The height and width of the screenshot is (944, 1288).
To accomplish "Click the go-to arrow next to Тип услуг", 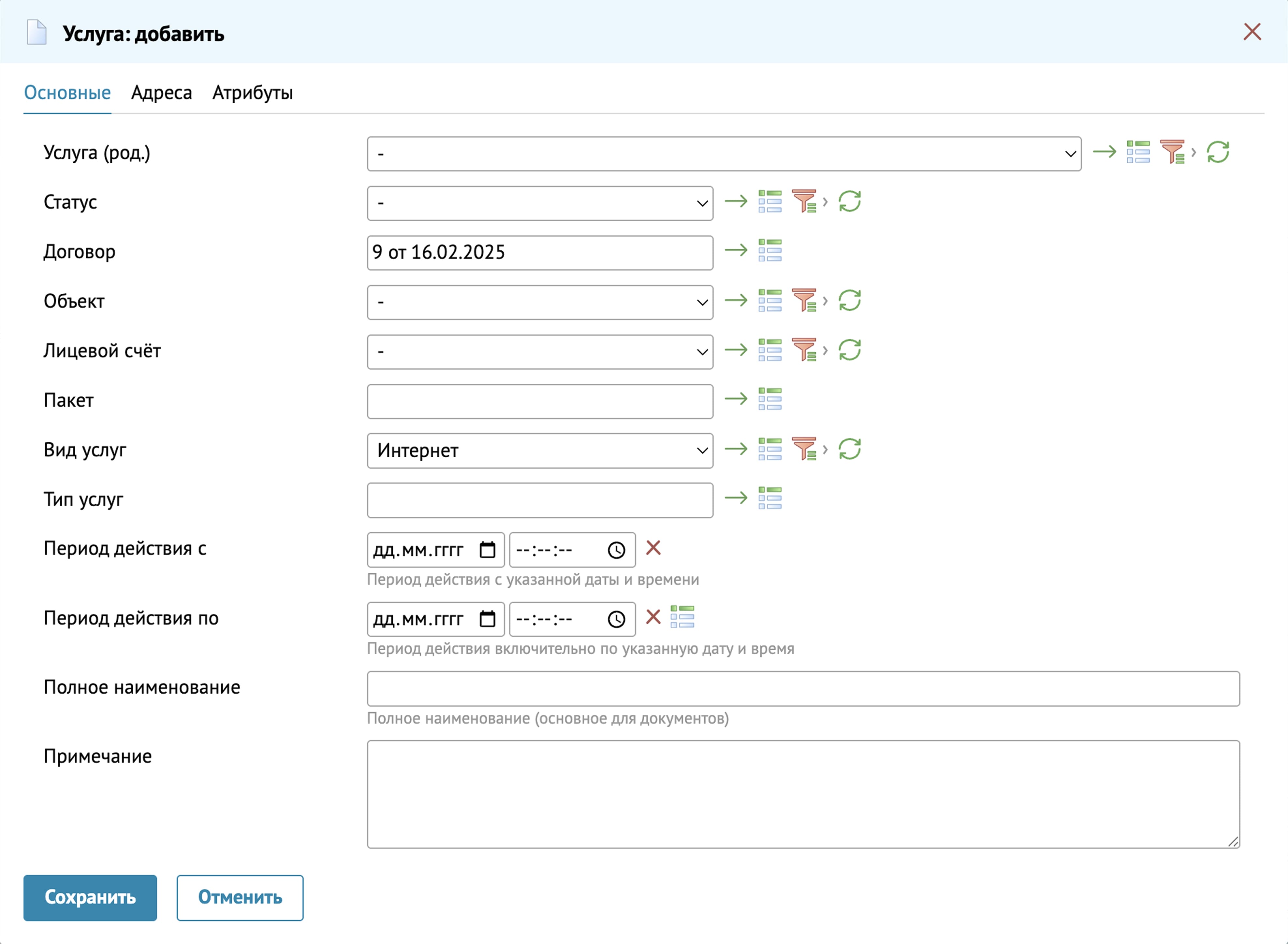I will [736, 498].
